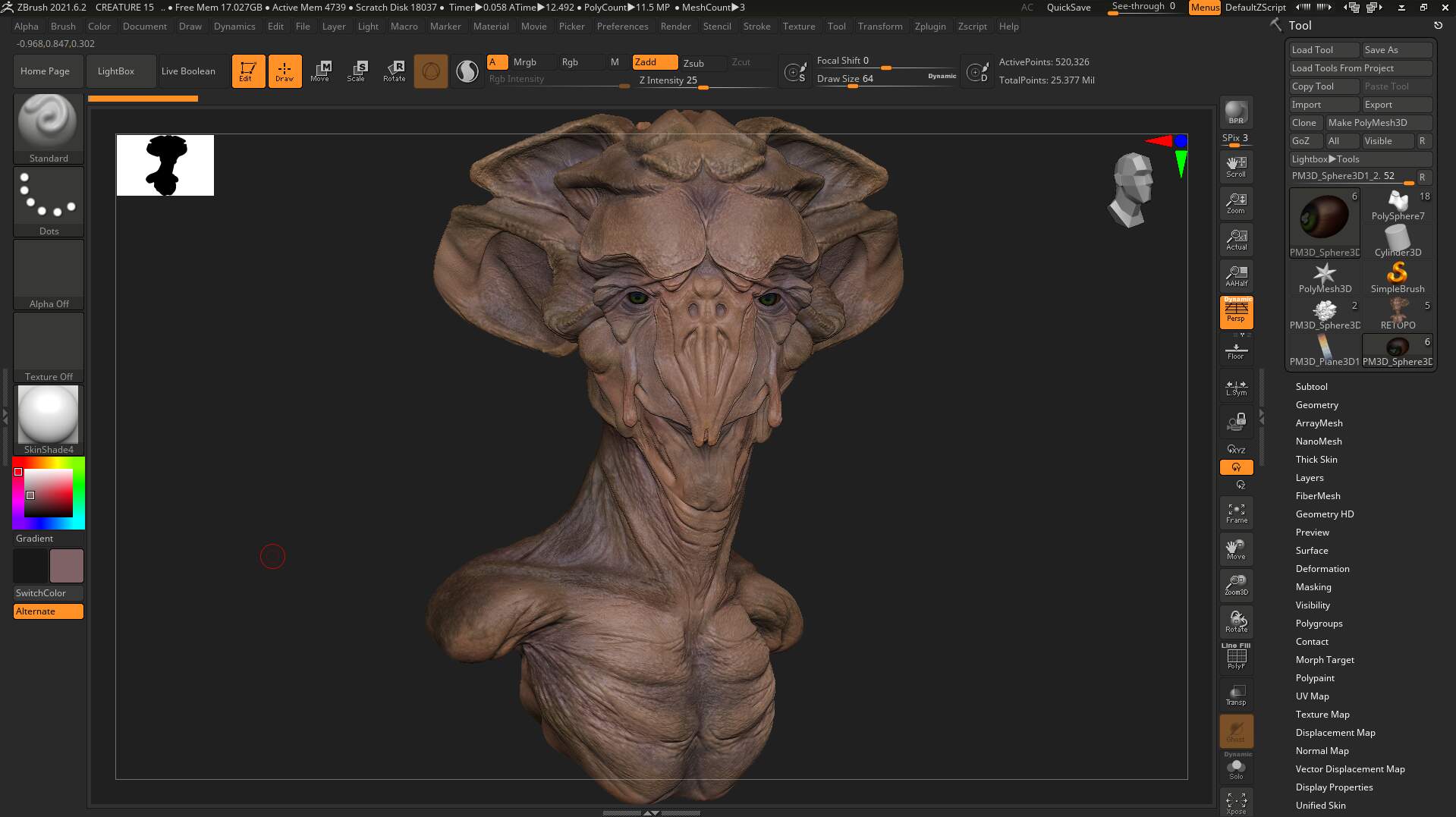1456x817 pixels.
Task: Click the QuickSave button
Action: coord(1068,8)
